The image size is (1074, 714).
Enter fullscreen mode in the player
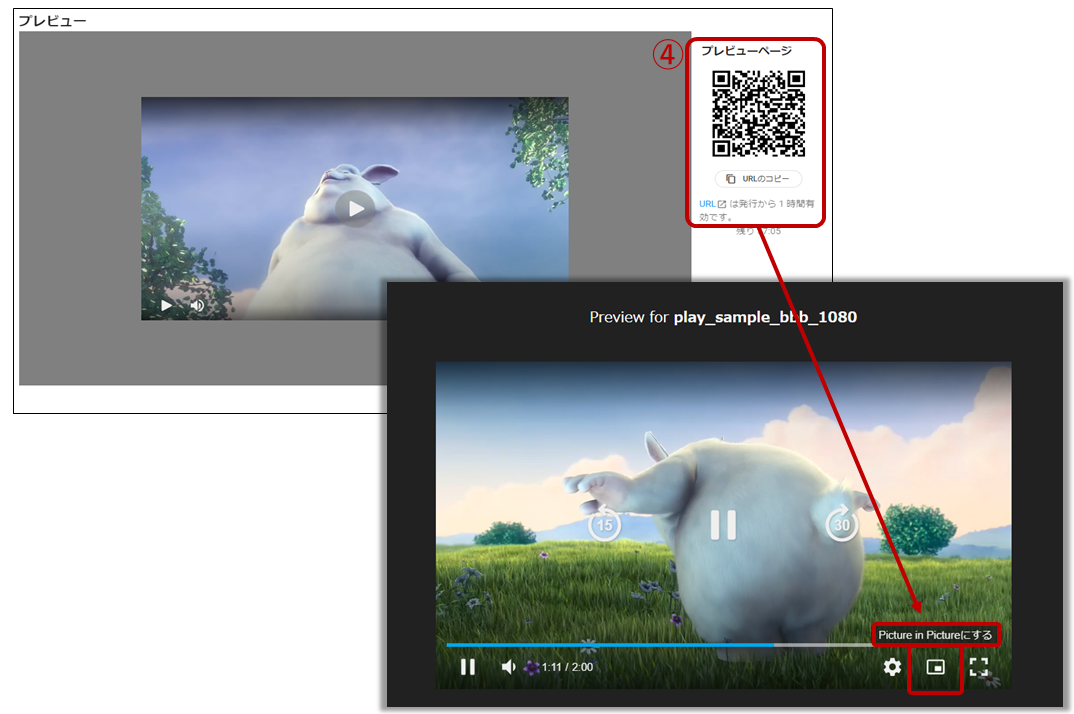[979, 667]
